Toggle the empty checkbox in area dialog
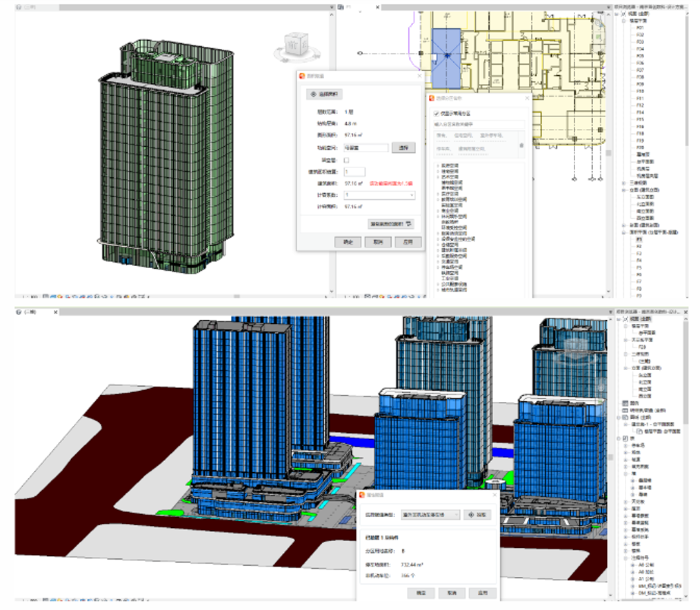700x610 pixels. (347, 159)
